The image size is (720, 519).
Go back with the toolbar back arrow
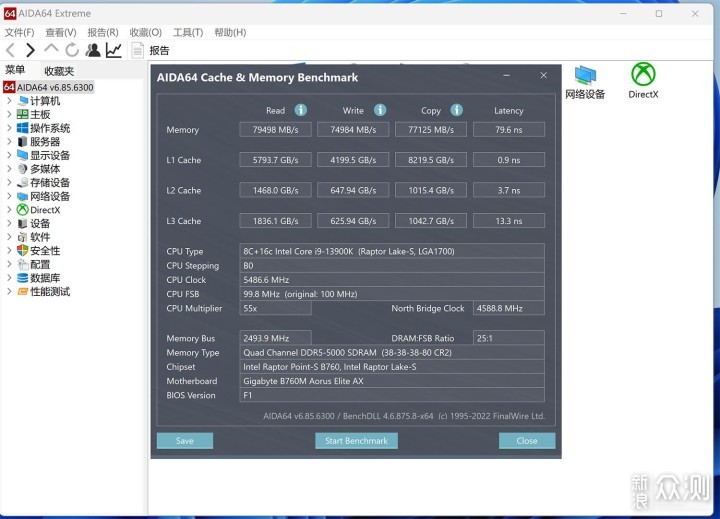point(10,50)
